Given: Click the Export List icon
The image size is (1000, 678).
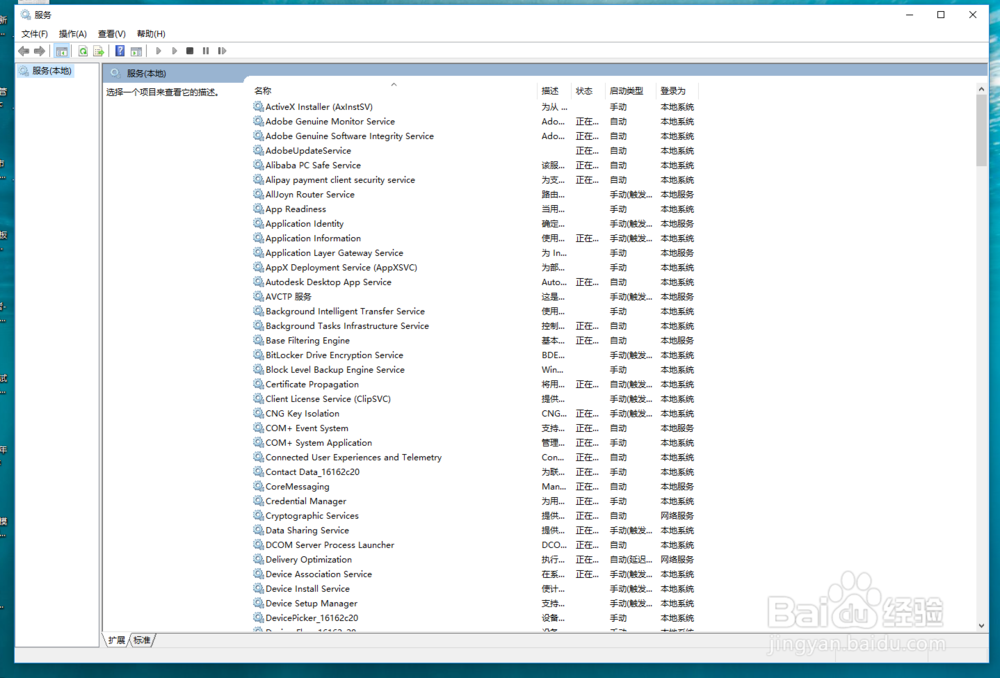Looking at the screenshot, I should (97, 50).
